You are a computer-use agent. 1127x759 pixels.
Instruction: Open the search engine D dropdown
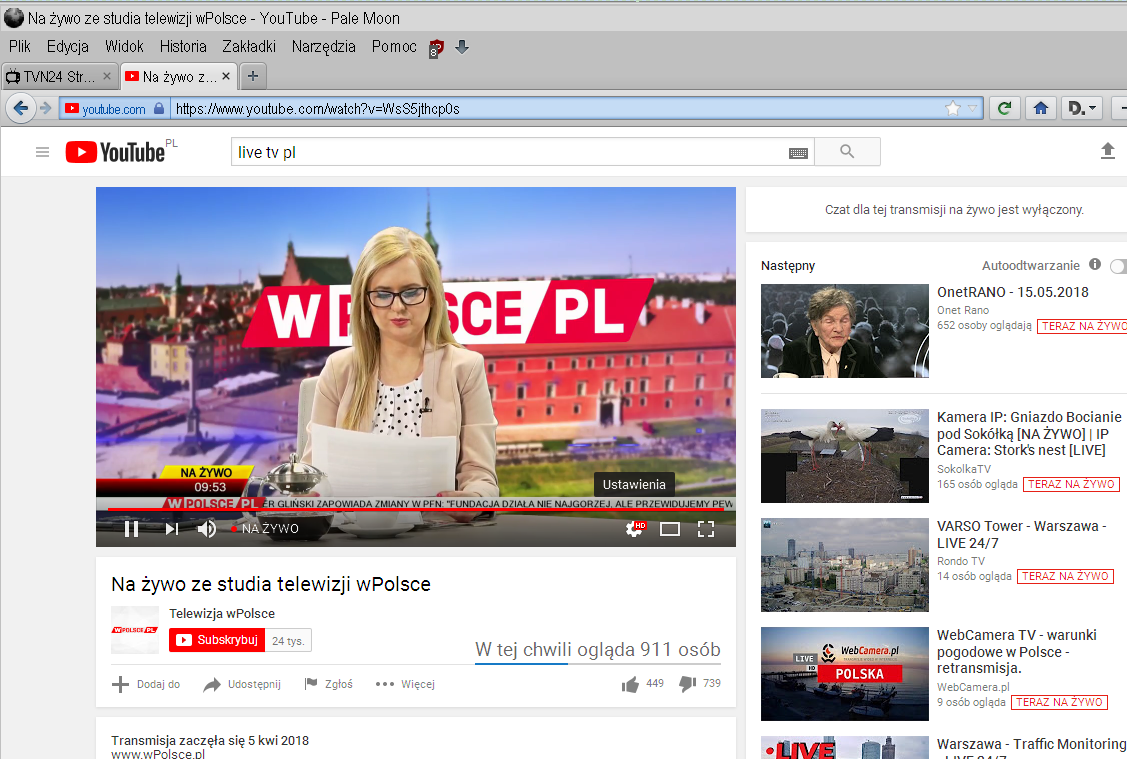click(1082, 109)
